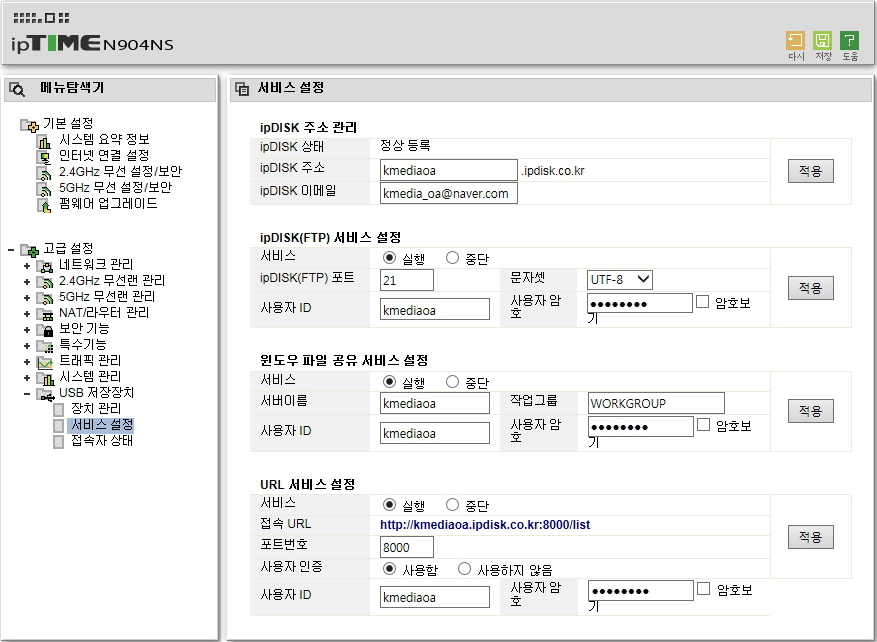Click 적용 button for ipDISK 주소 관리
877x642 pixels.
point(810,171)
